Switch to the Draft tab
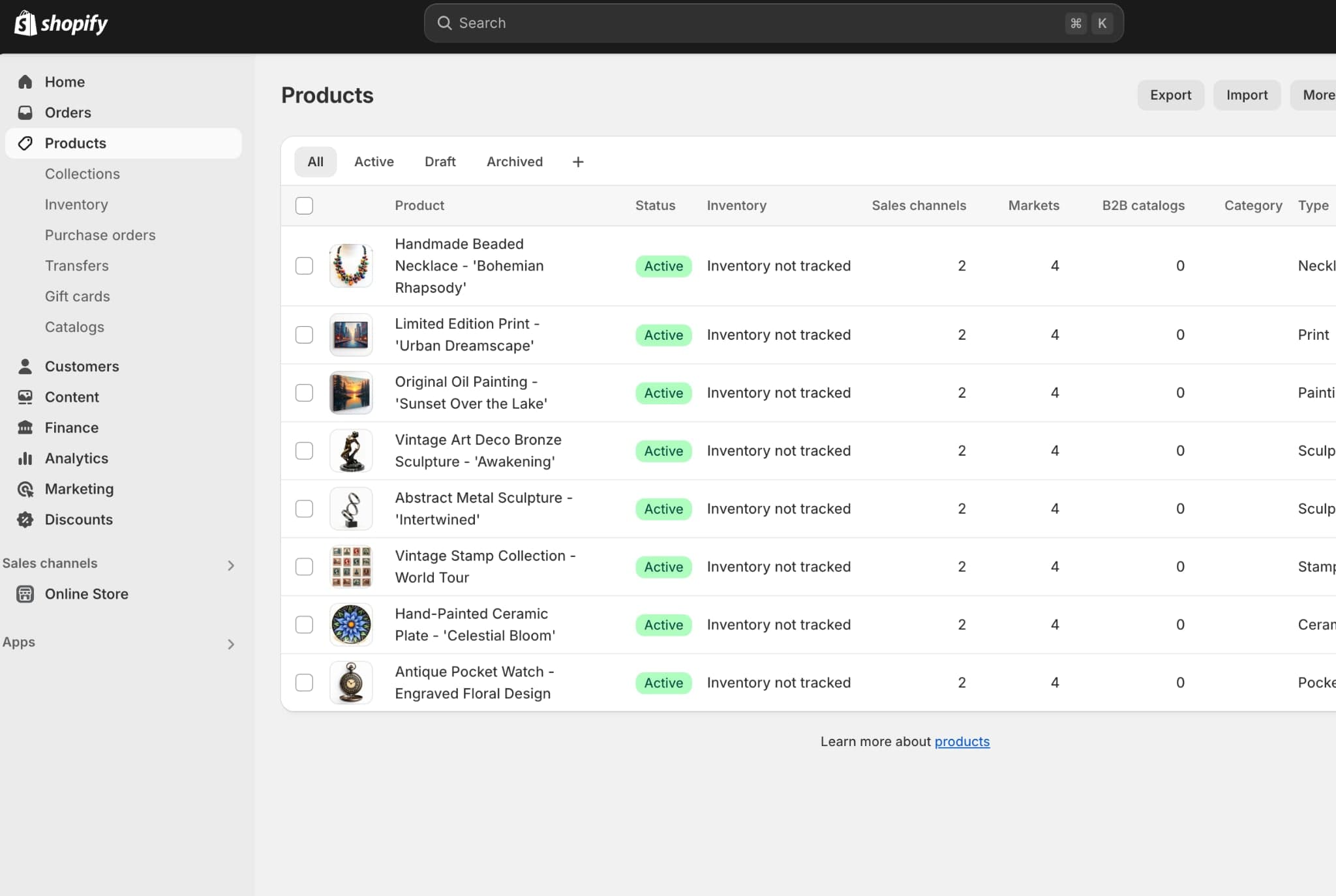 (440, 161)
